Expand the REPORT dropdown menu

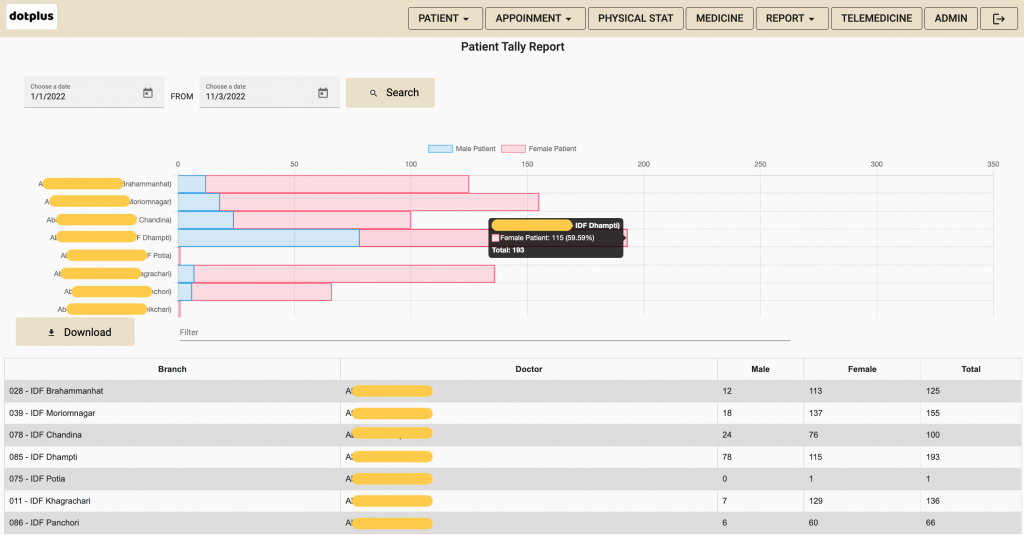[x=791, y=19]
